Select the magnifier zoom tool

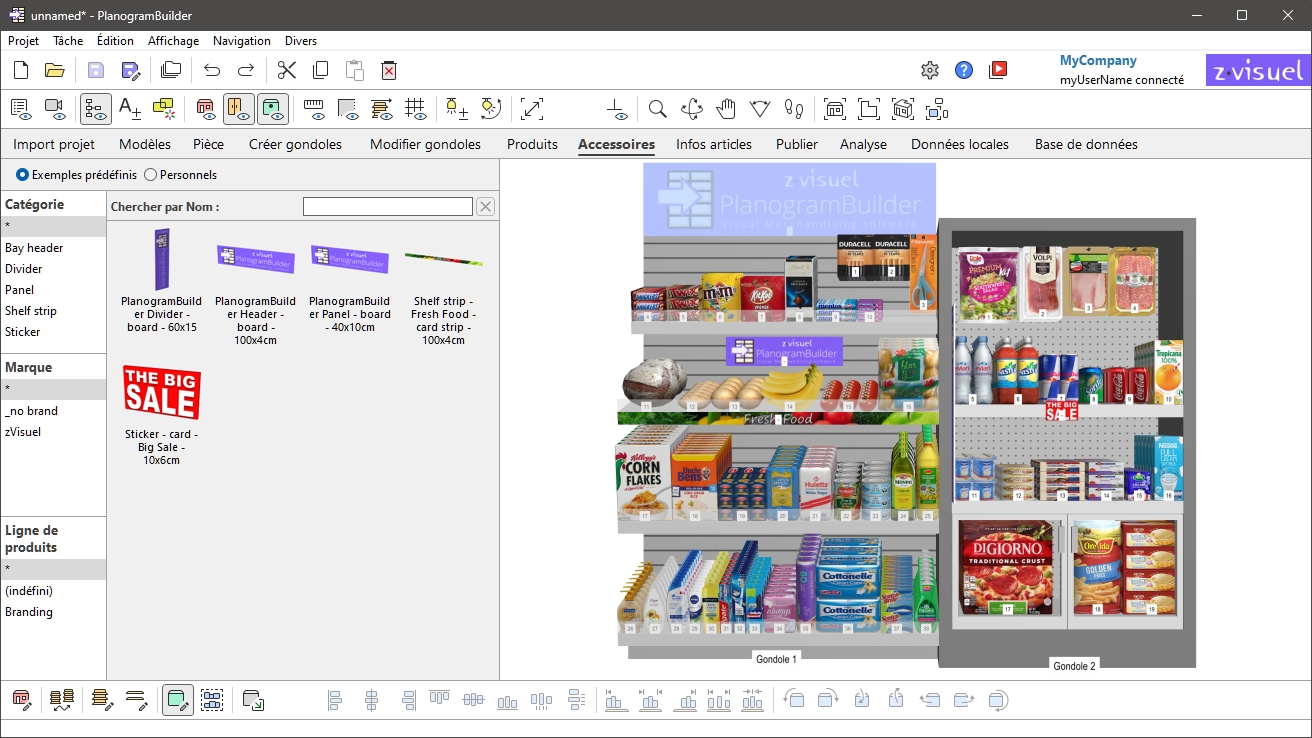[657, 108]
